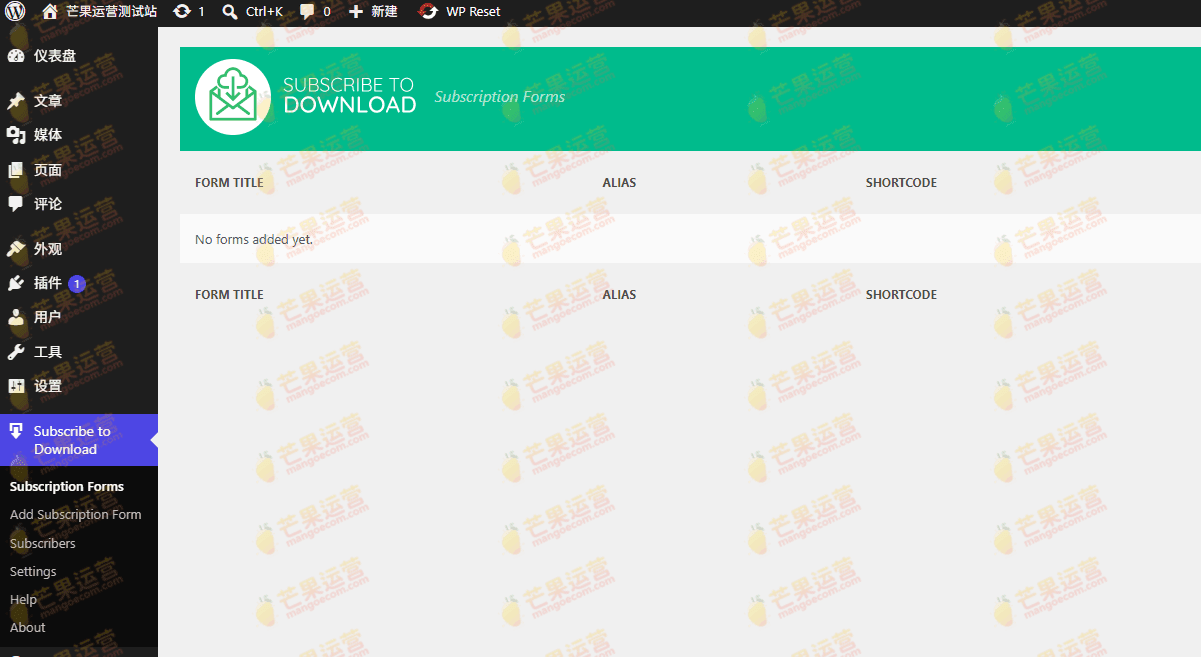Click the 设置 sliders icon
Viewport: 1201px width, 657px height.
click(x=16, y=386)
